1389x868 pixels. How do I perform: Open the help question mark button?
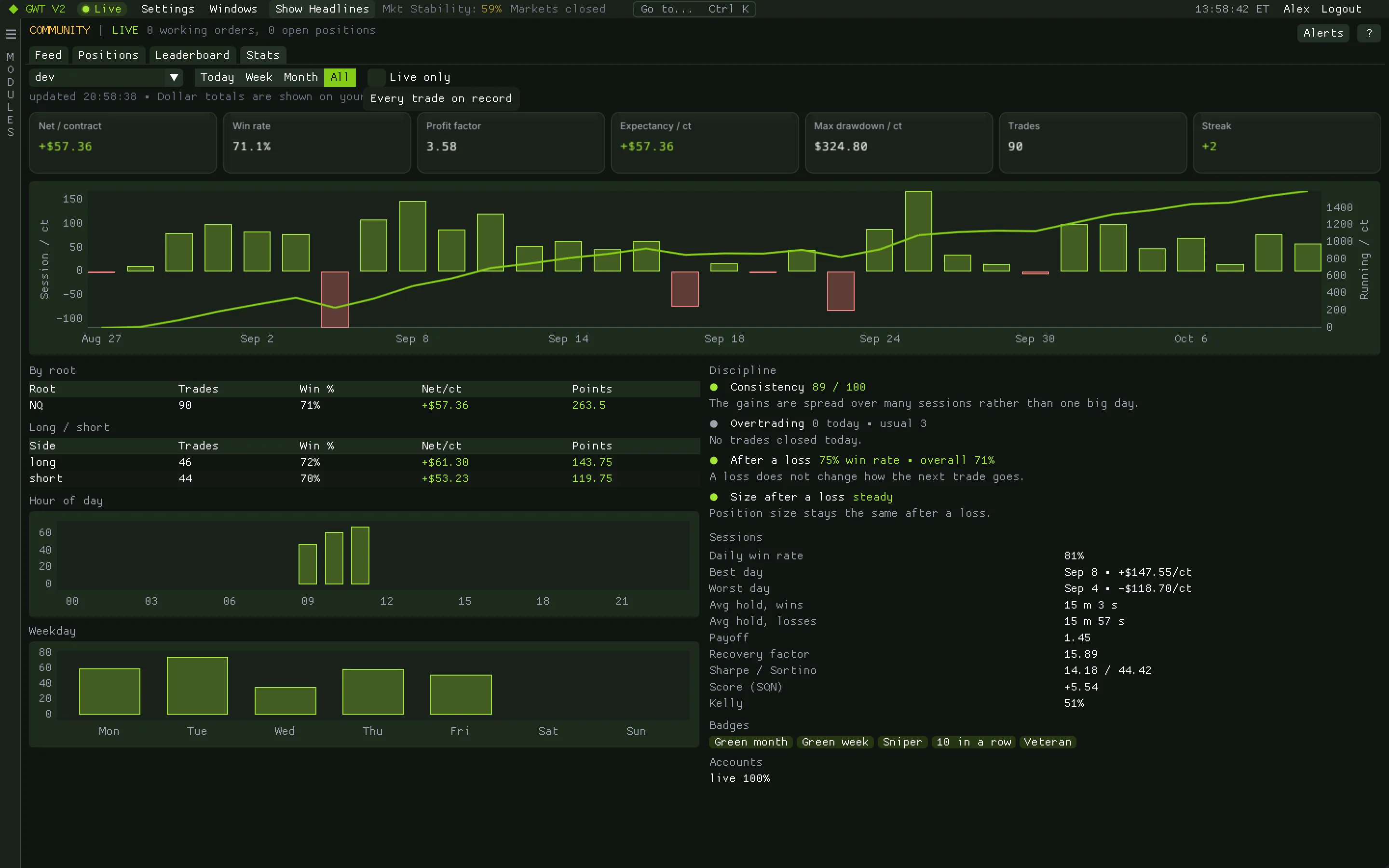[1369, 33]
